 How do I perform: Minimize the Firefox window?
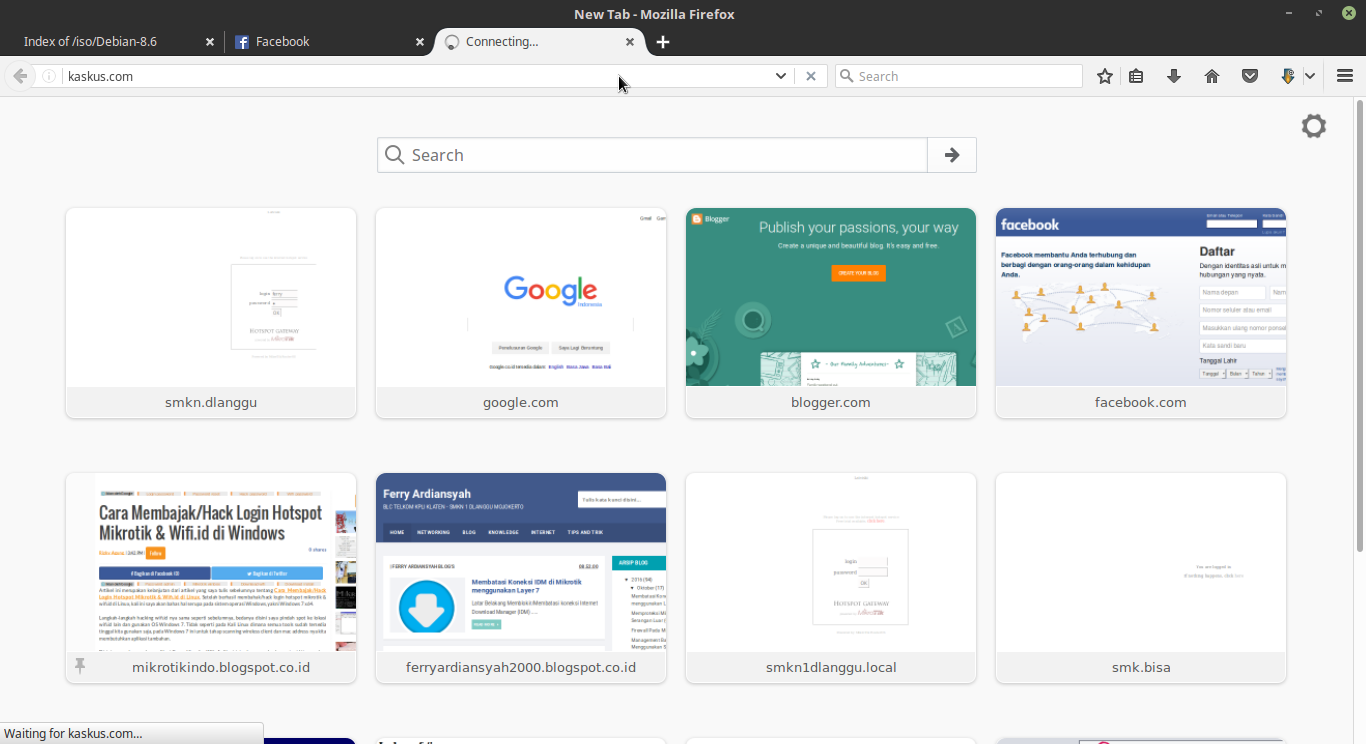tap(1291, 13)
